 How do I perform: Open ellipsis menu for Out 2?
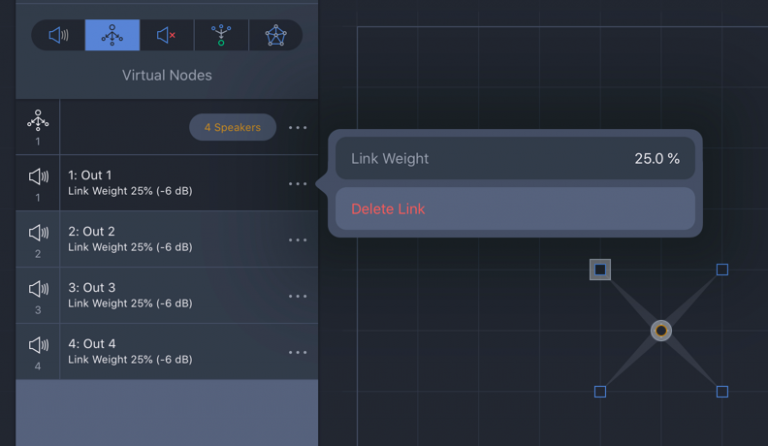(x=297, y=240)
